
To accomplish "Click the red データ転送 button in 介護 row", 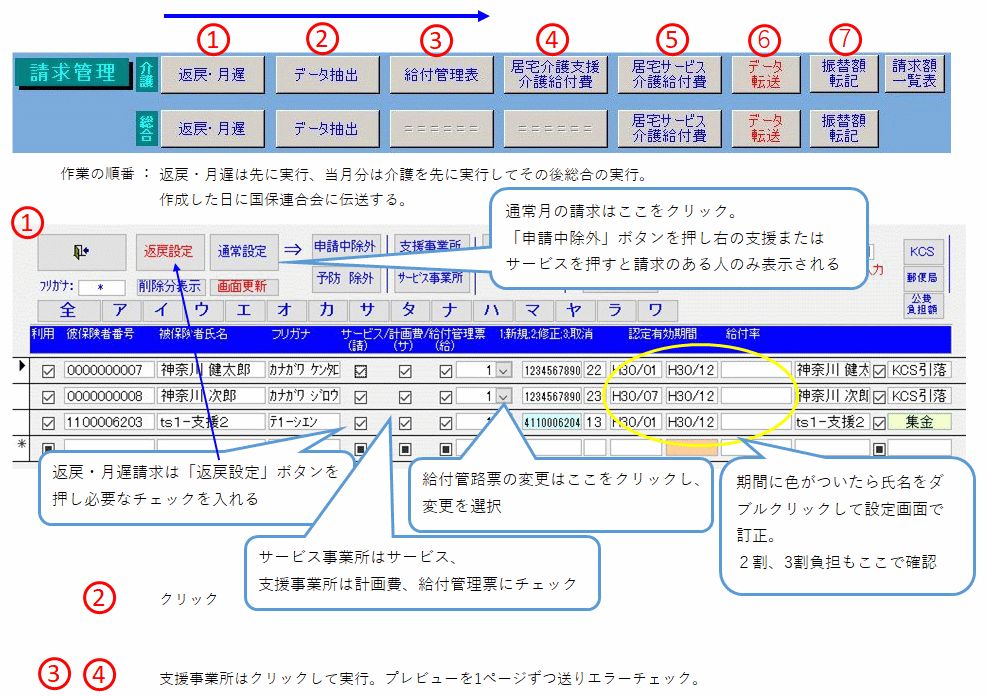I will point(766,74).
